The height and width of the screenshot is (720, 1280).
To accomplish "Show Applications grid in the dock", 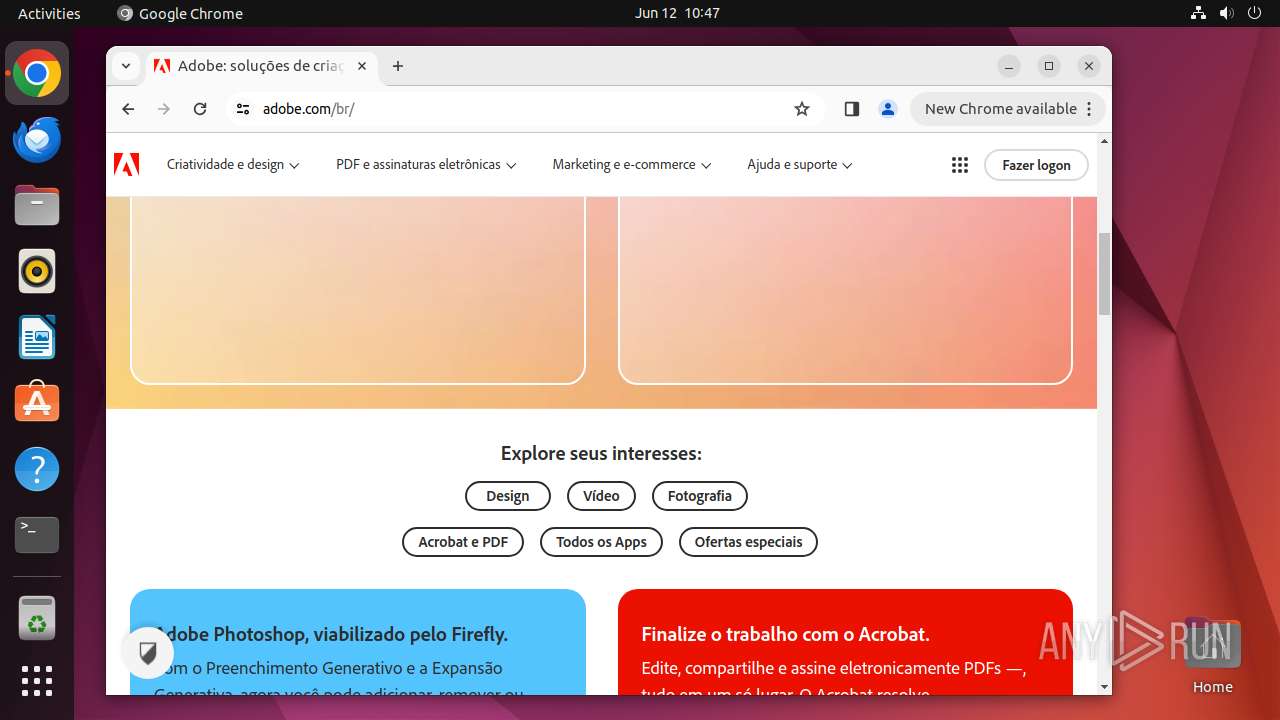I will tap(37, 681).
